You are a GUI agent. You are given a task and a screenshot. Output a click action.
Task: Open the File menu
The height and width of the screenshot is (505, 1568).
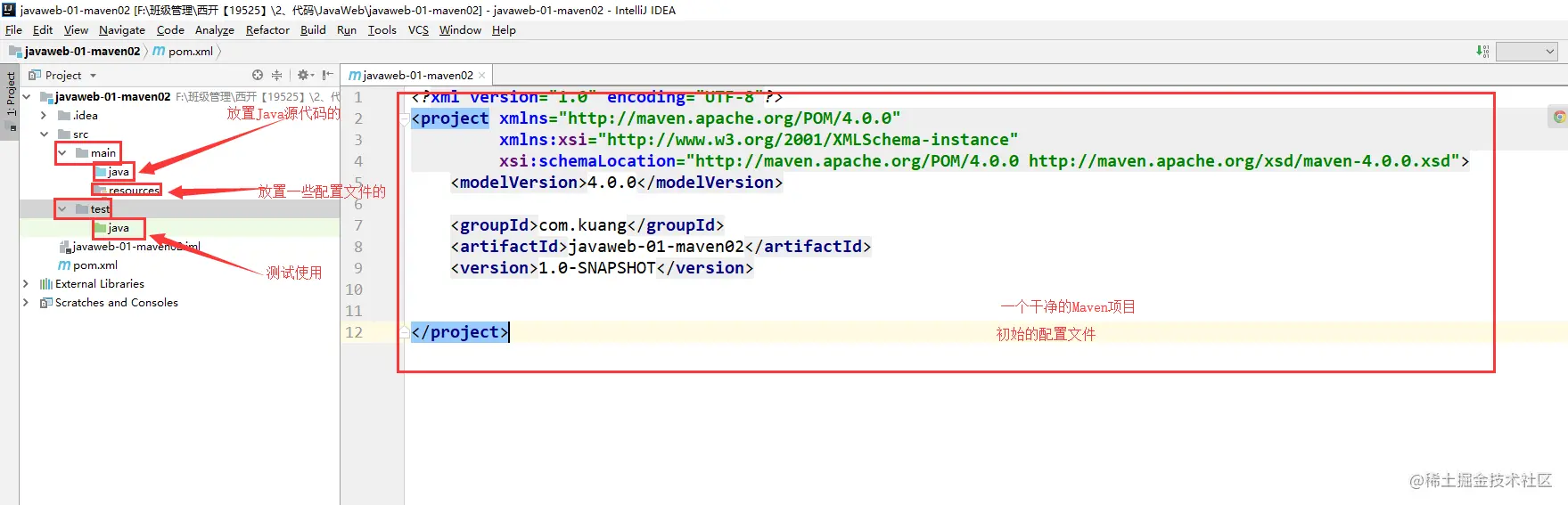(x=13, y=30)
